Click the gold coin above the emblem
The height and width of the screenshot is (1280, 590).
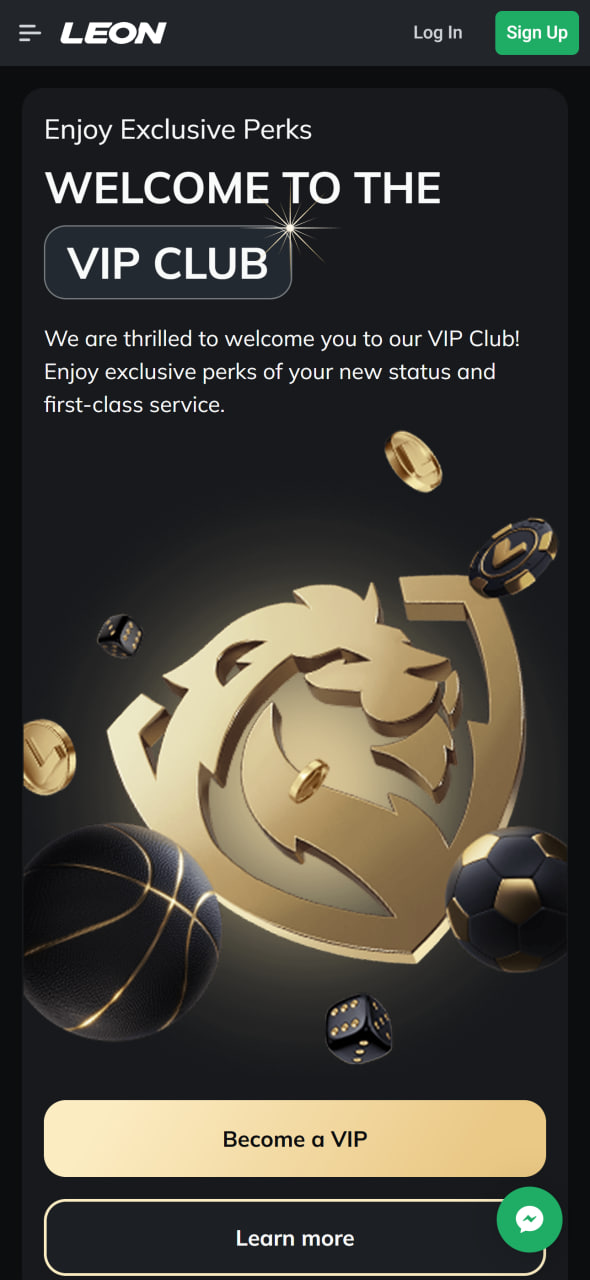pos(413,461)
